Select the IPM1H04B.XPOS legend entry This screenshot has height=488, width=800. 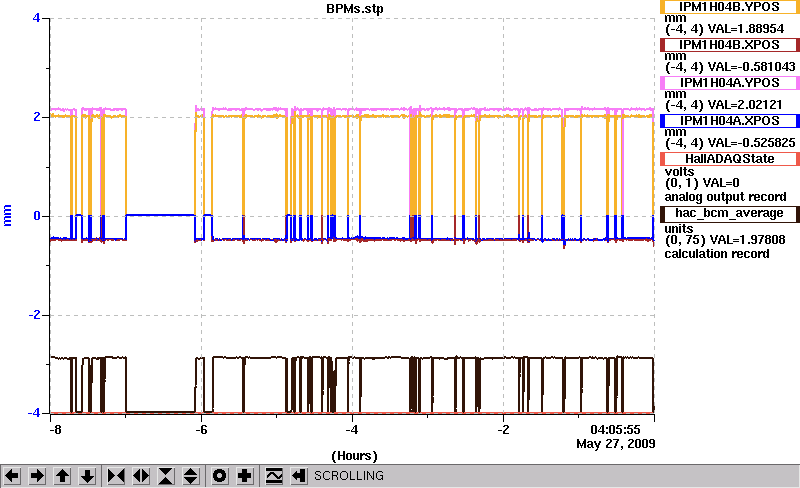(x=730, y=45)
